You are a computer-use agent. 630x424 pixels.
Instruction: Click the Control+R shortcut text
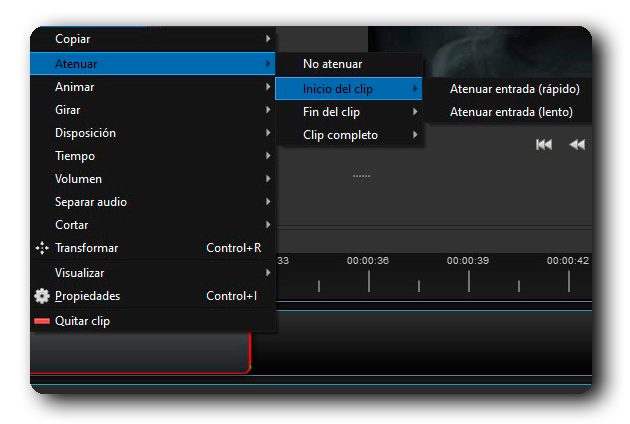(x=234, y=248)
